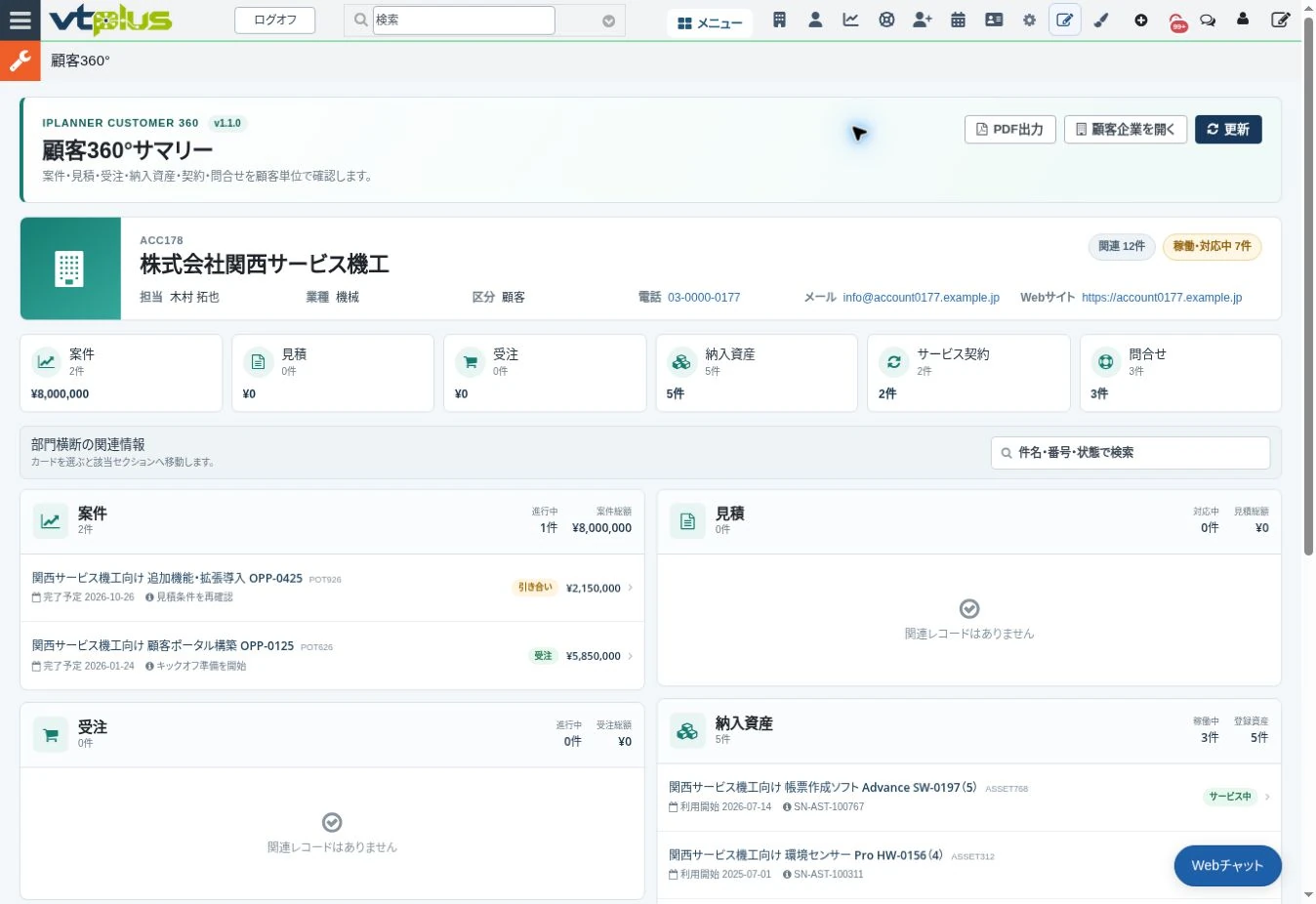The height and width of the screenshot is (904, 1316).
Task: Click the plus circle add icon
Action: tap(1140, 20)
